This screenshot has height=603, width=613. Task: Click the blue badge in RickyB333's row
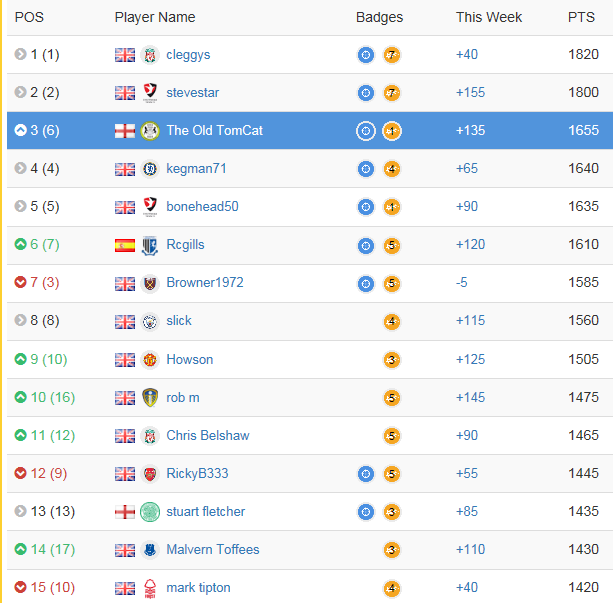(366, 474)
